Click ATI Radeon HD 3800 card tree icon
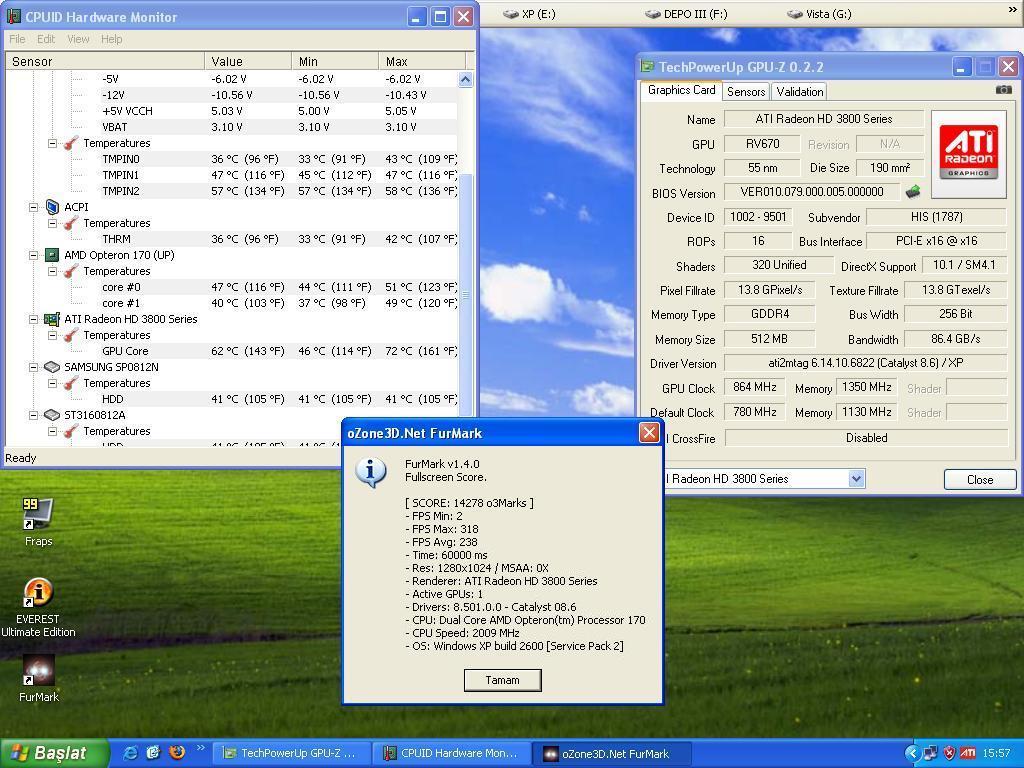This screenshot has width=1024, height=768. (x=52, y=319)
